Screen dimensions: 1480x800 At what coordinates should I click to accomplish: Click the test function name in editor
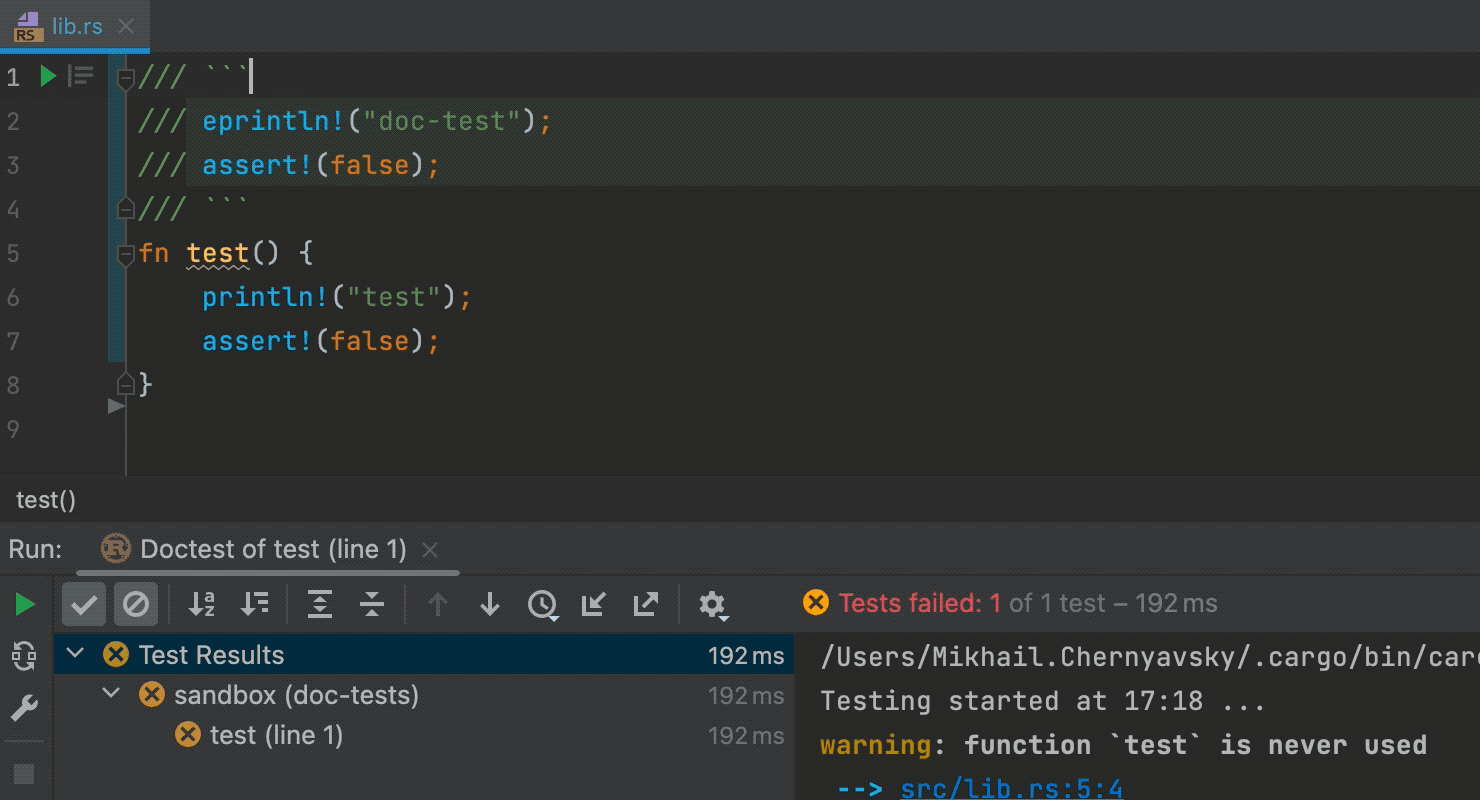click(x=218, y=253)
